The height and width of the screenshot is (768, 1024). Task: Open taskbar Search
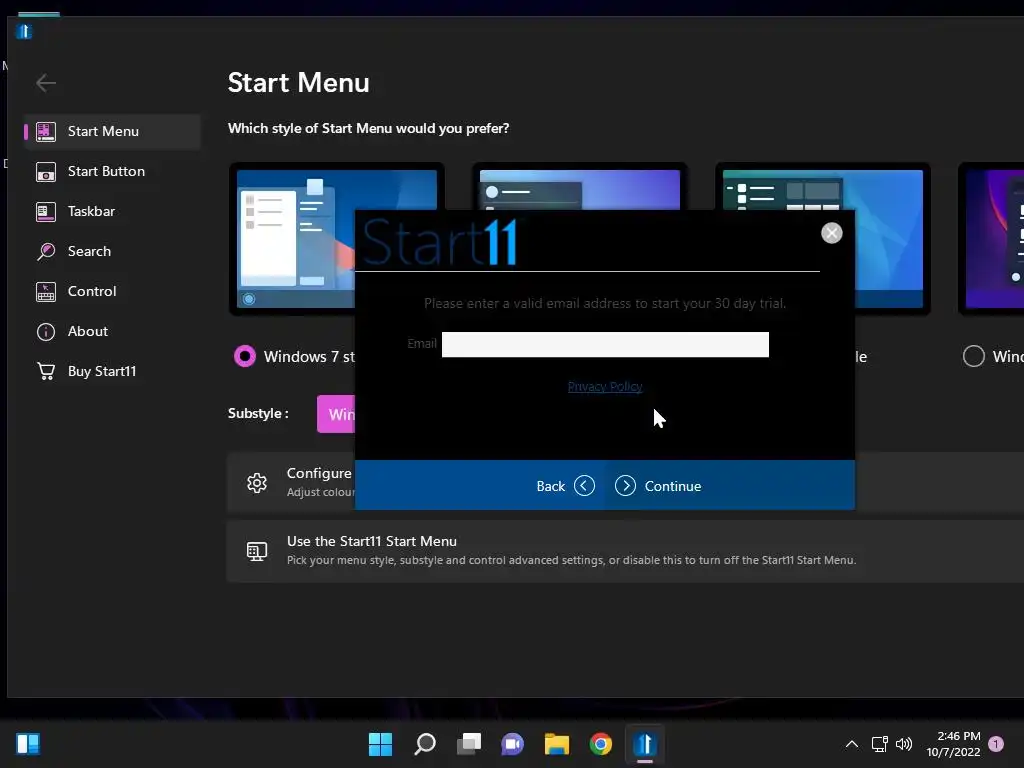tap(424, 744)
